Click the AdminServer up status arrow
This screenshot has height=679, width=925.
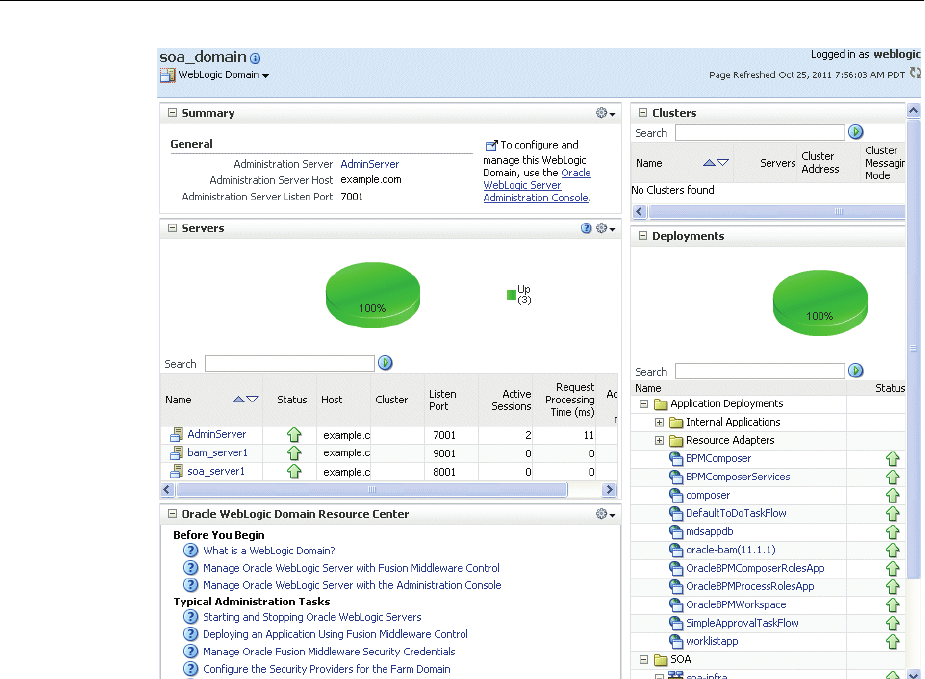click(294, 435)
